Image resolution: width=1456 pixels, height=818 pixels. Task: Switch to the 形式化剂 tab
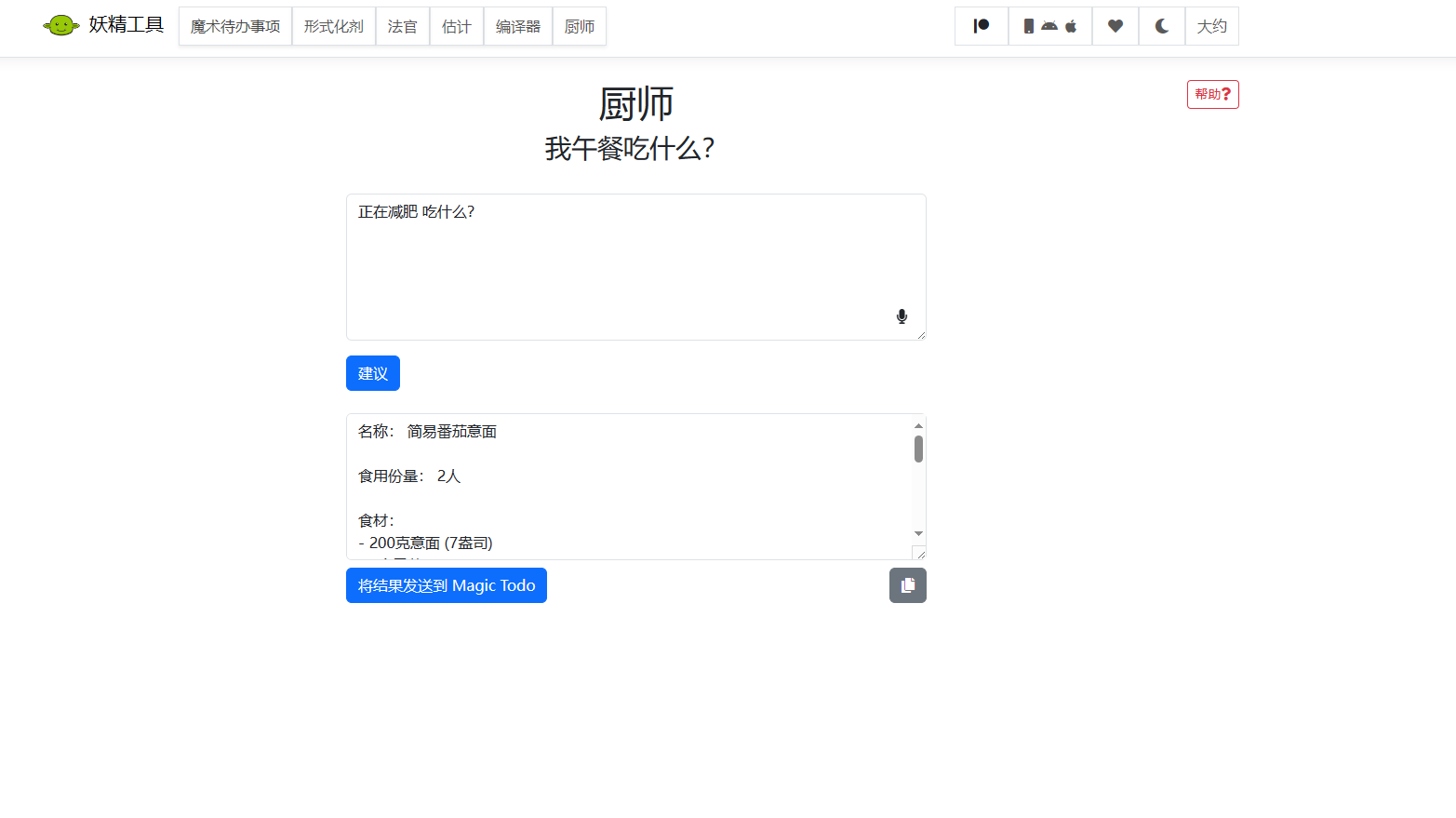(333, 26)
